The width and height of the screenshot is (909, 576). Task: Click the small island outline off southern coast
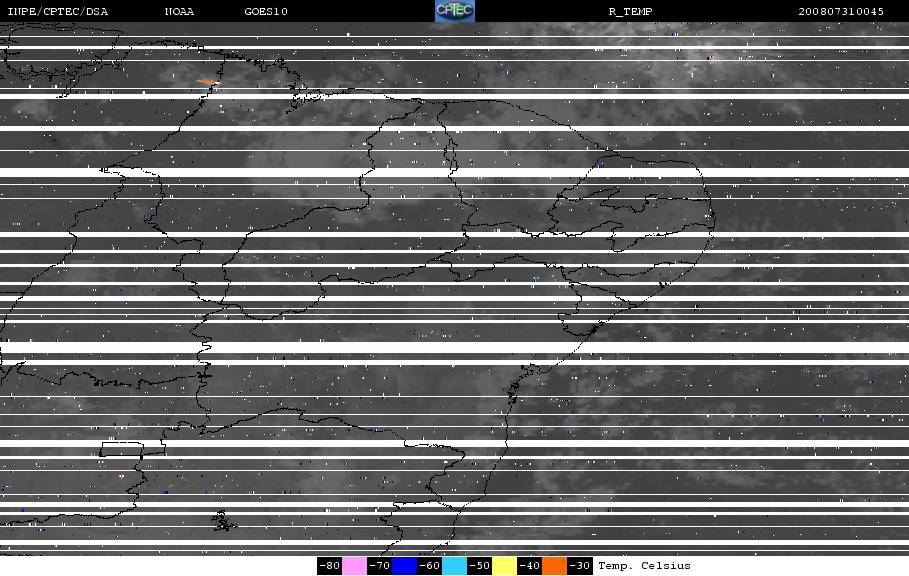point(221,520)
